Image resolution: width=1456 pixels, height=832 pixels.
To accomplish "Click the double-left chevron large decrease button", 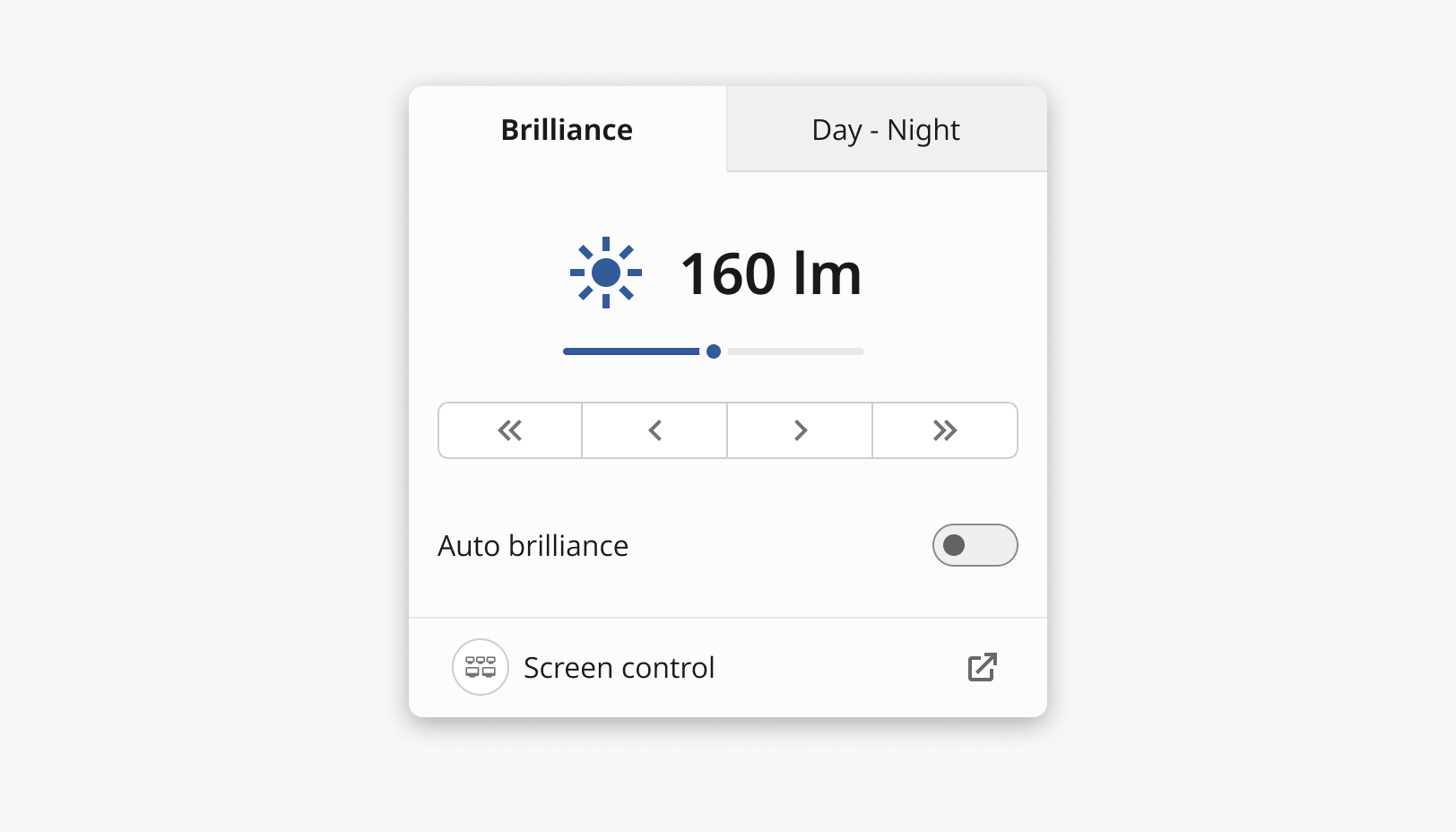I will [x=510, y=430].
